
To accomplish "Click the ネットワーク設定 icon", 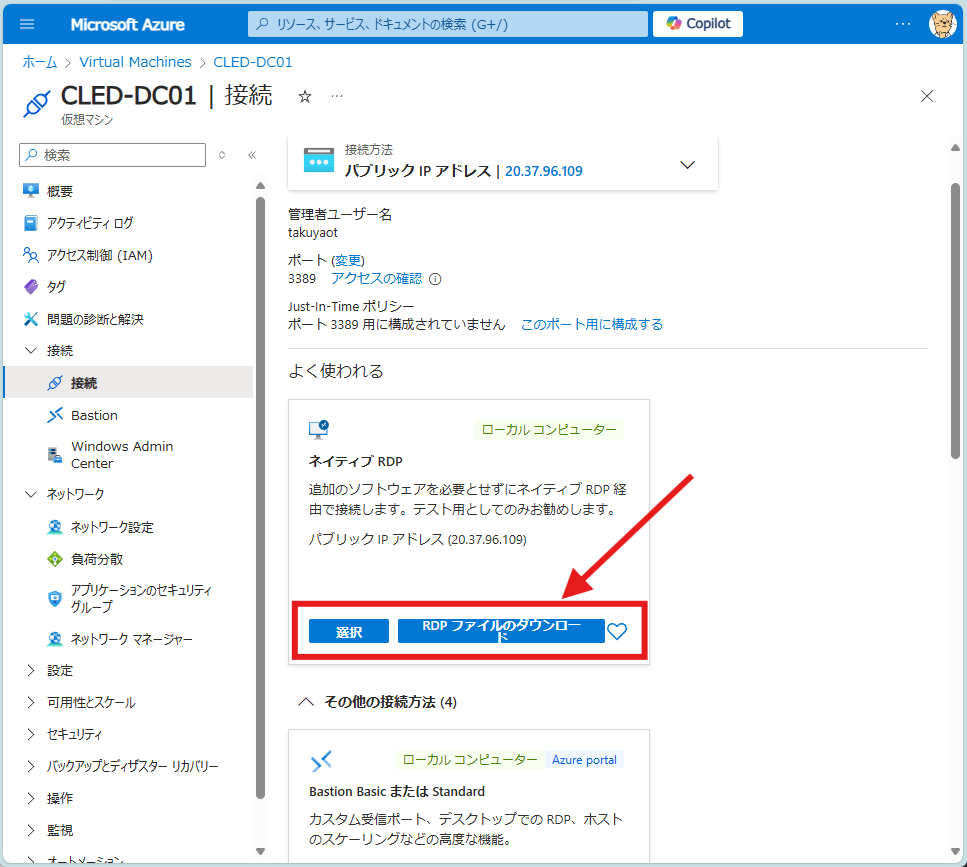I will [55, 527].
